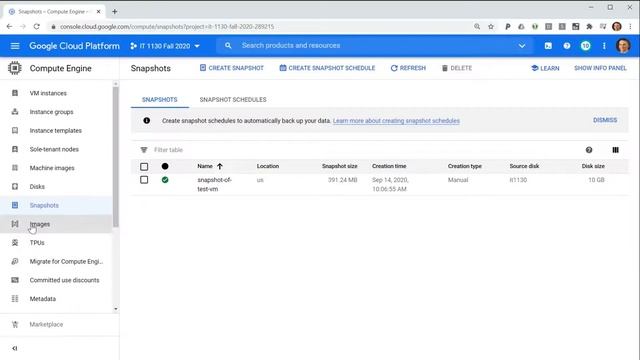
Task: Bookmark this page with star icon
Action: 491,27
